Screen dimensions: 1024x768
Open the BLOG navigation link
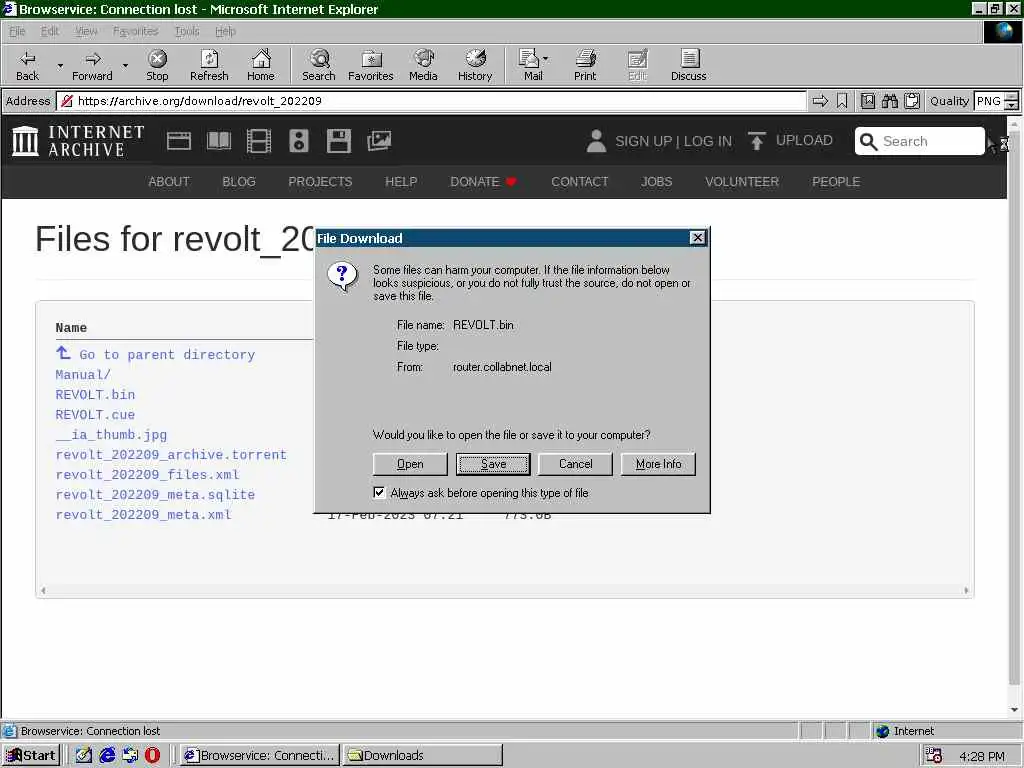point(239,182)
